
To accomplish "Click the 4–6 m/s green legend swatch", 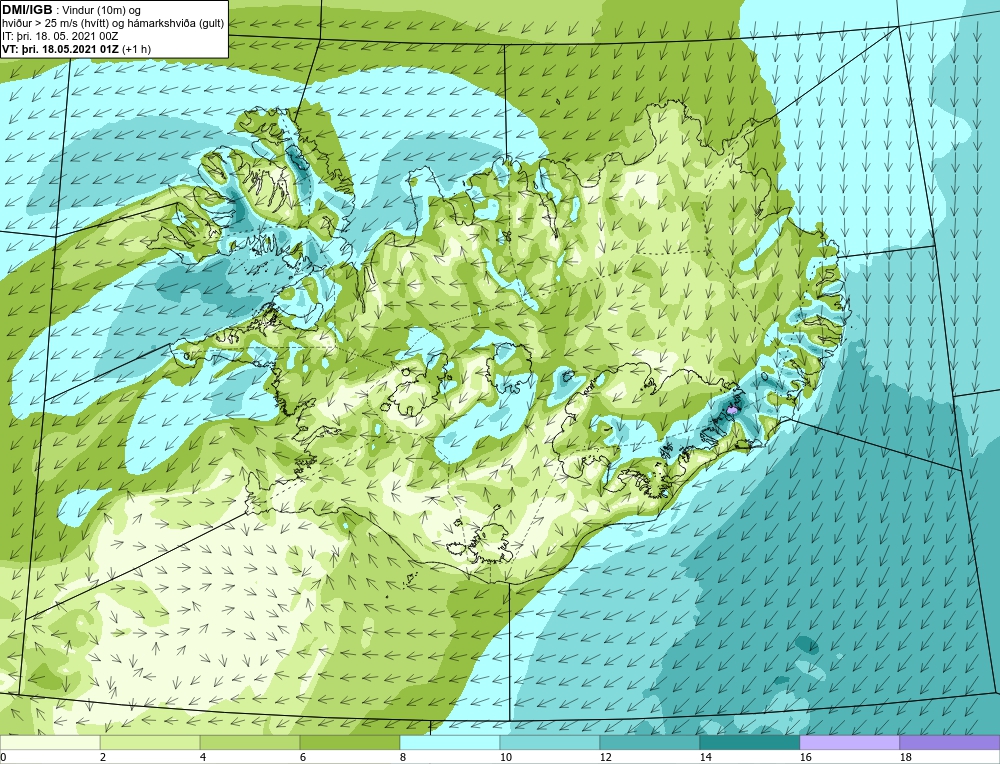I will click(x=250, y=742).
